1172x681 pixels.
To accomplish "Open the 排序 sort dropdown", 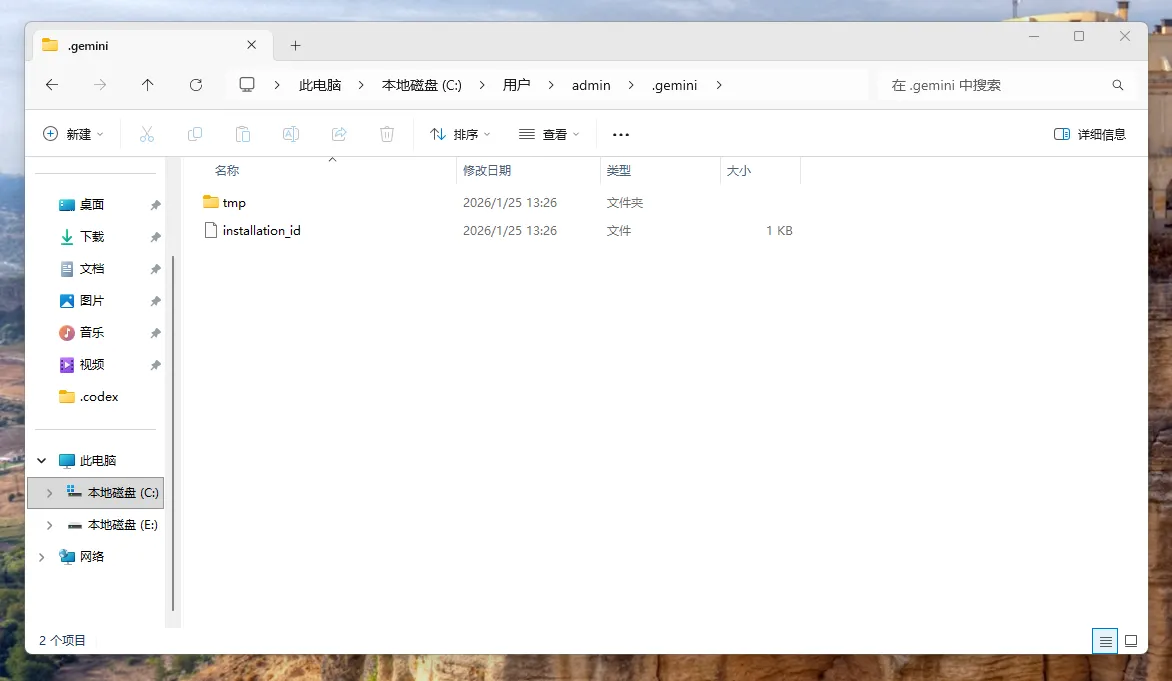I will pyautogui.click(x=460, y=134).
